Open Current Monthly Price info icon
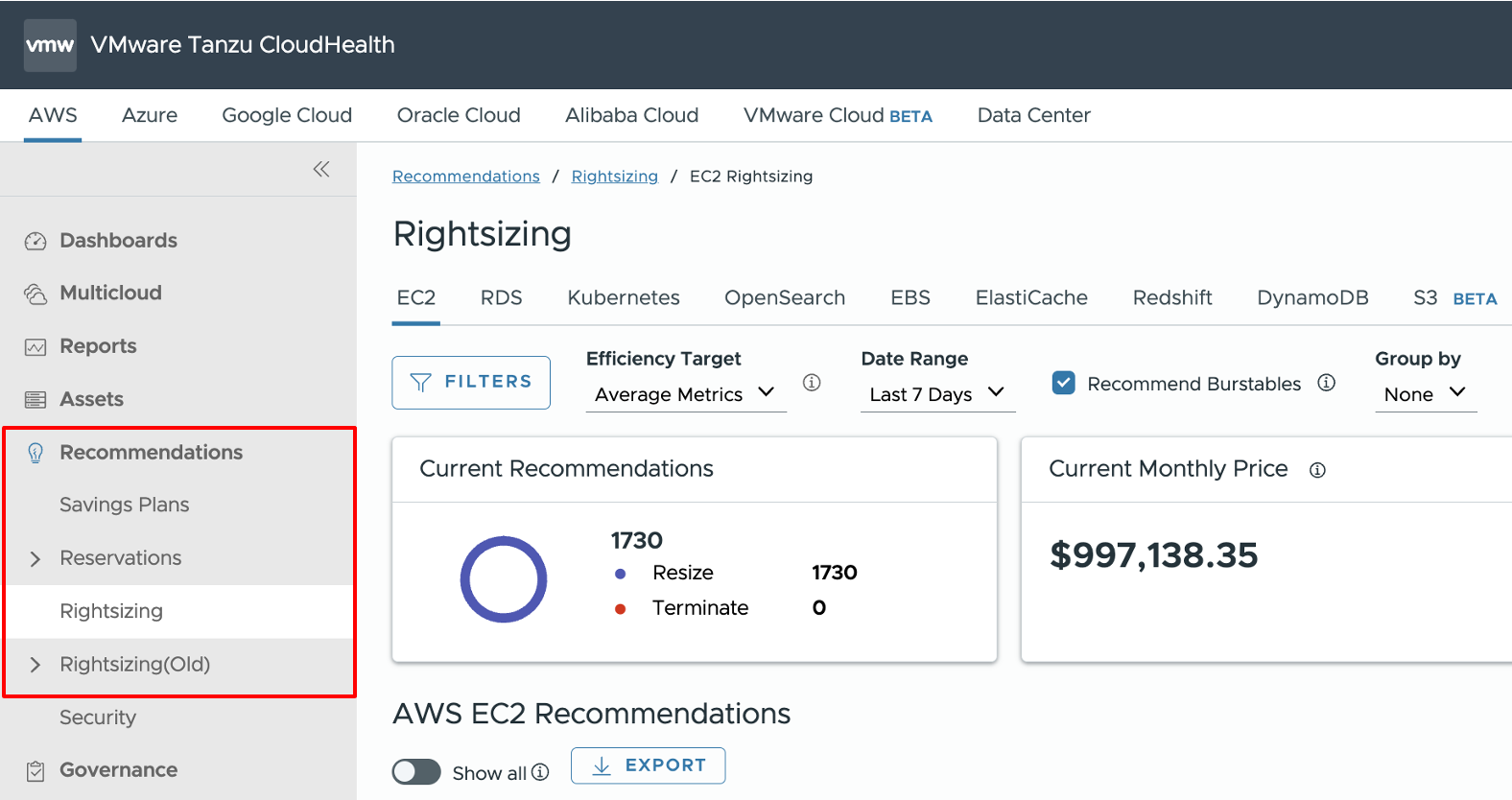This screenshot has height=800, width=1512. click(x=1317, y=470)
